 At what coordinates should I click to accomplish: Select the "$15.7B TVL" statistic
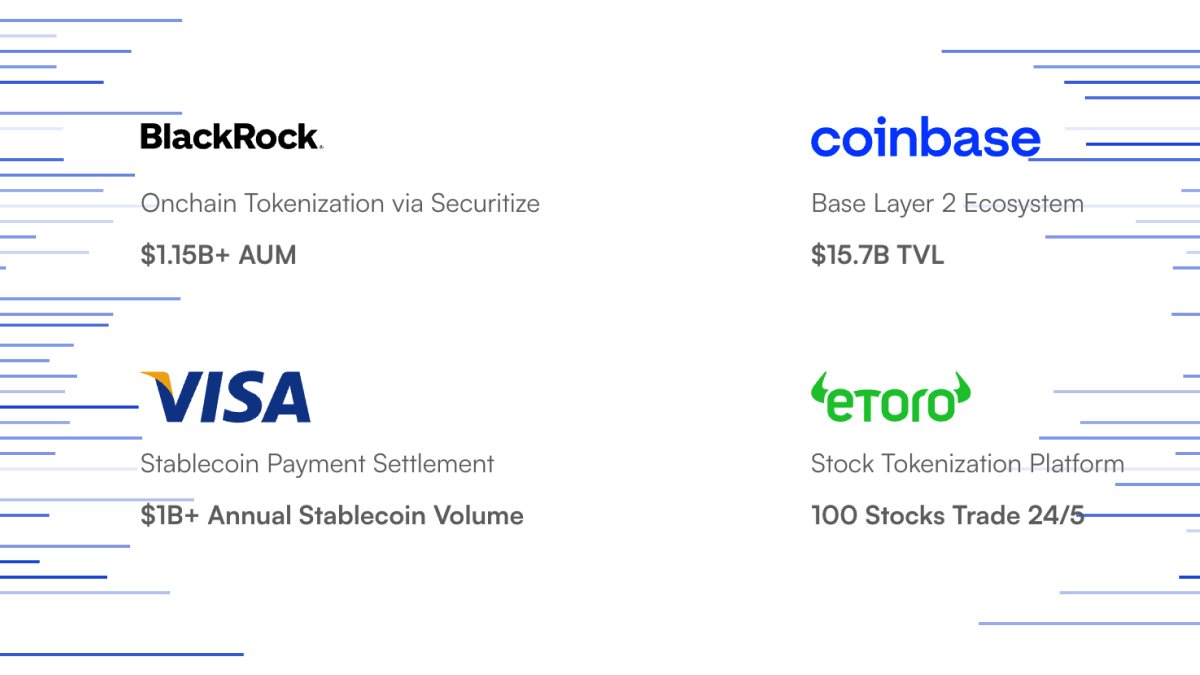(877, 255)
